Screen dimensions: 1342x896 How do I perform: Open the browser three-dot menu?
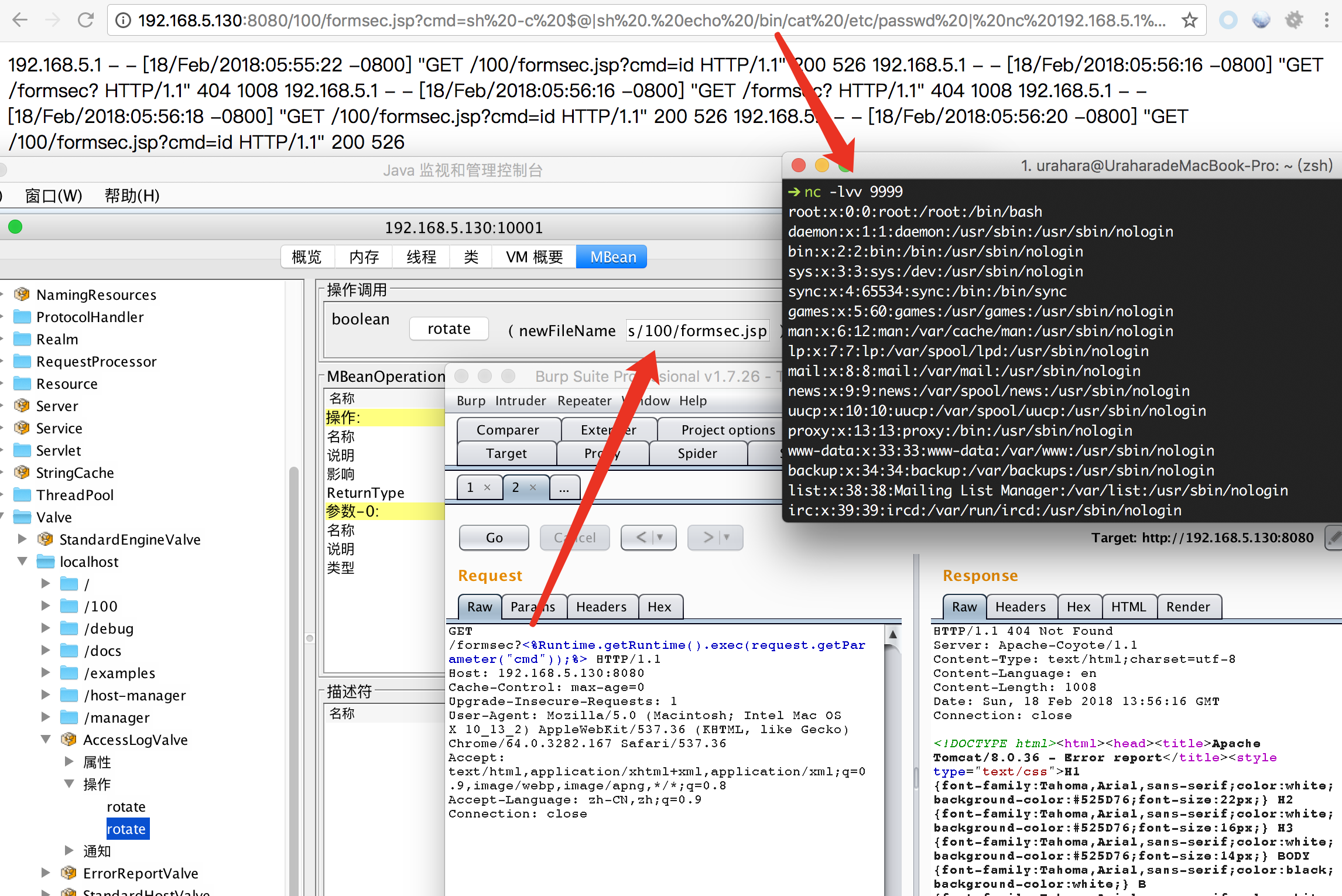(1326, 20)
